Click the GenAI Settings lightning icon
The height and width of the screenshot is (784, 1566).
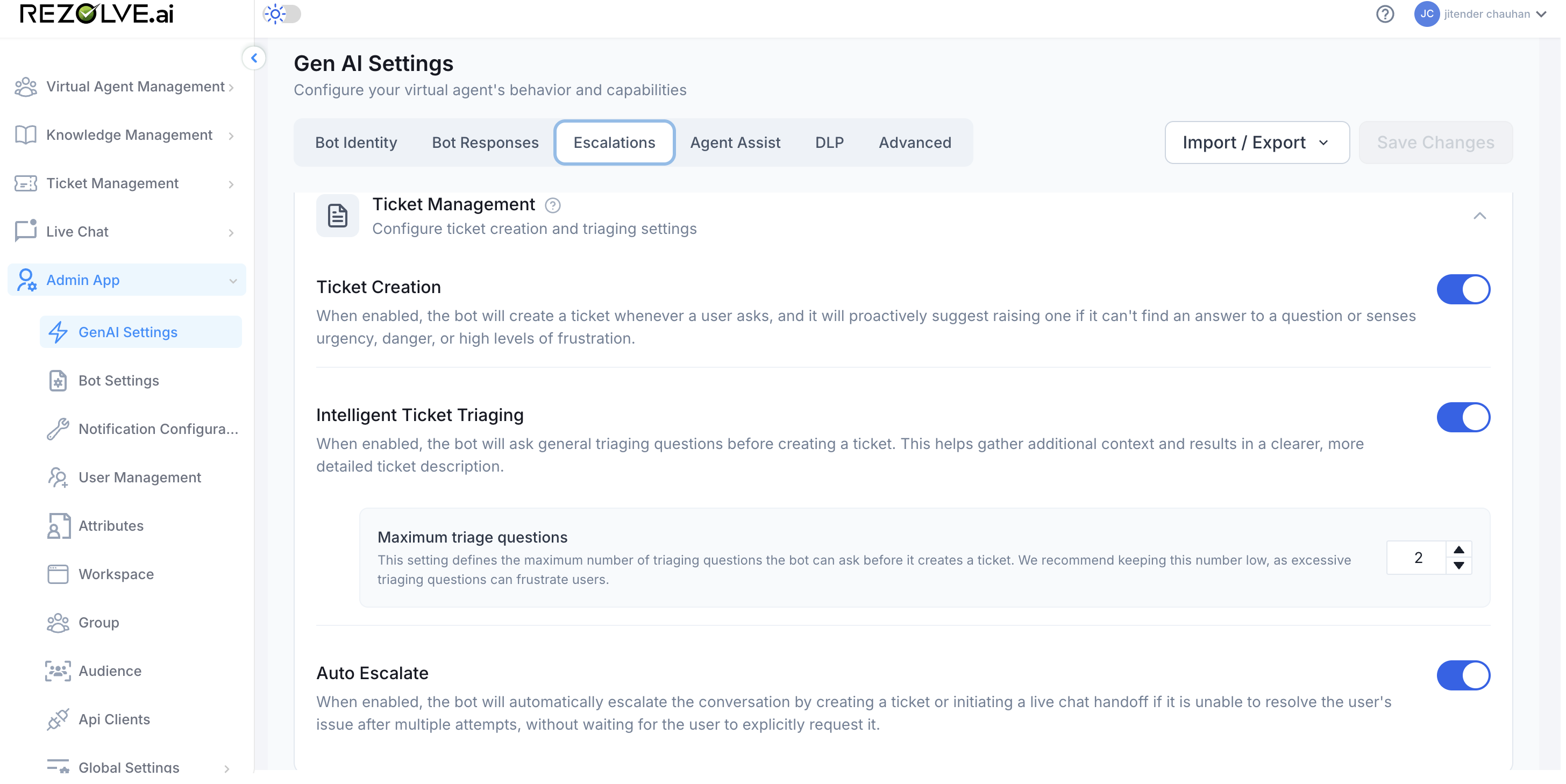(59, 332)
